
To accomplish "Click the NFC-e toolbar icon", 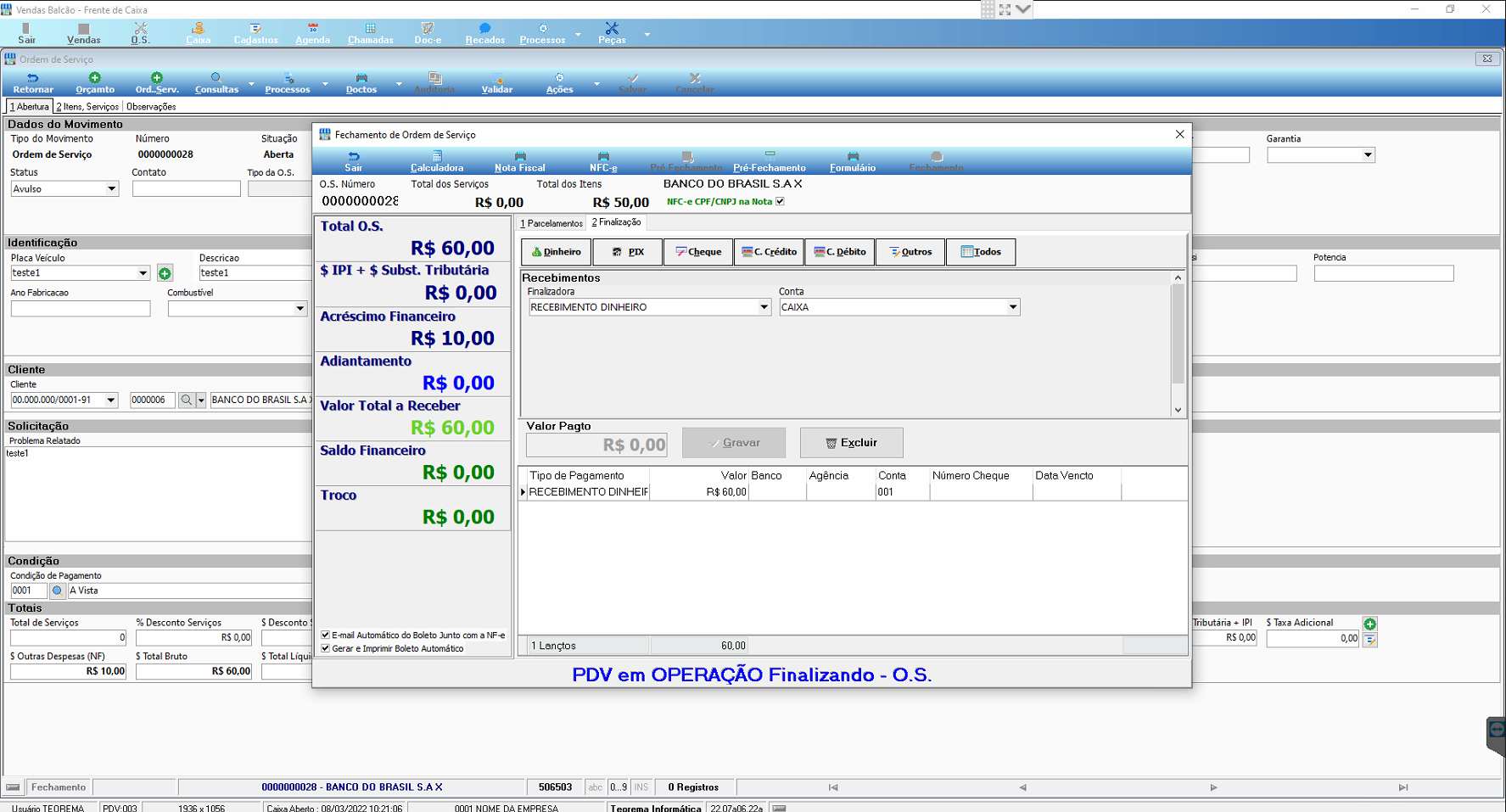I will click(x=603, y=156).
